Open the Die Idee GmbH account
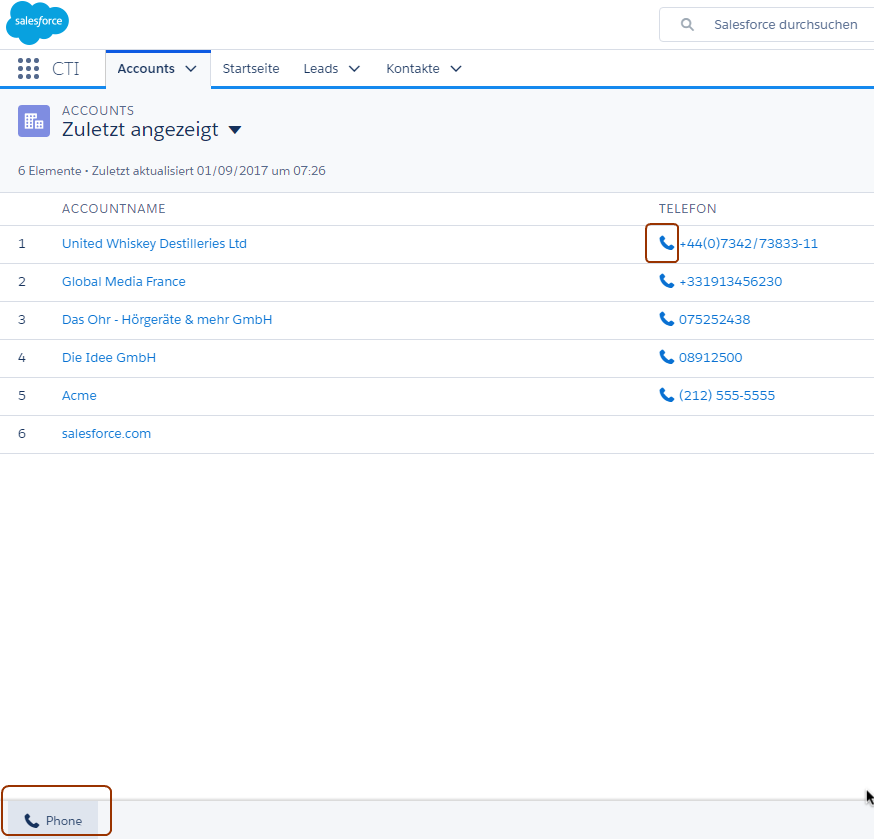 (109, 357)
